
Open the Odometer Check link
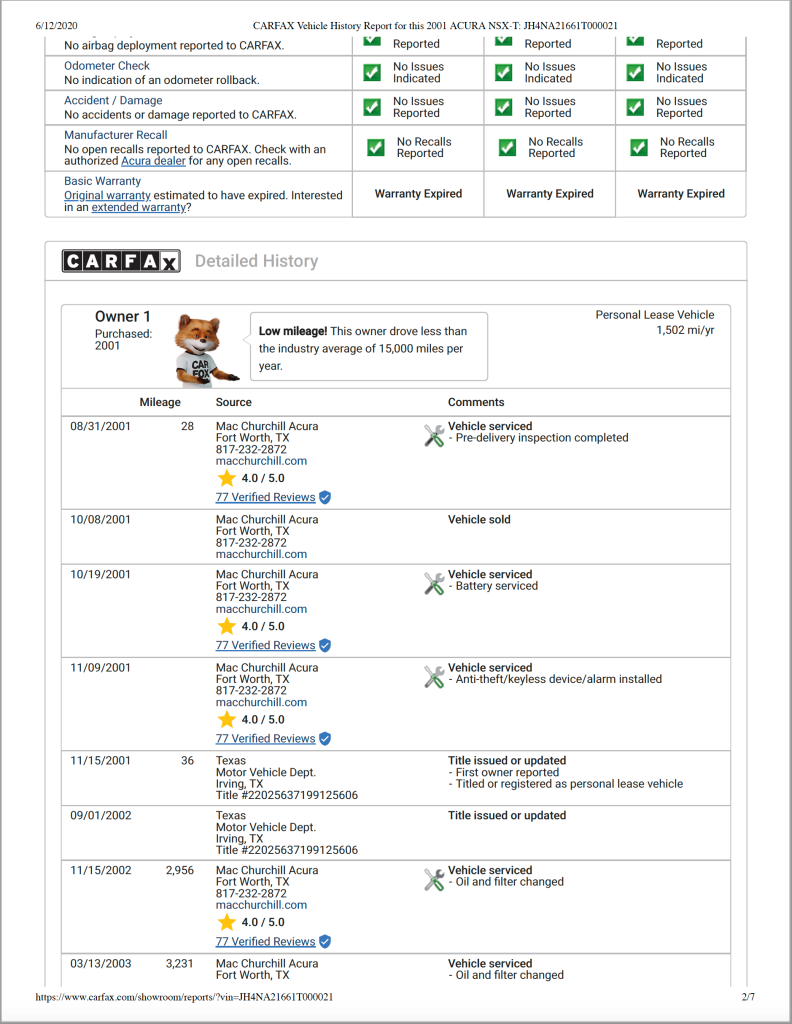point(107,66)
